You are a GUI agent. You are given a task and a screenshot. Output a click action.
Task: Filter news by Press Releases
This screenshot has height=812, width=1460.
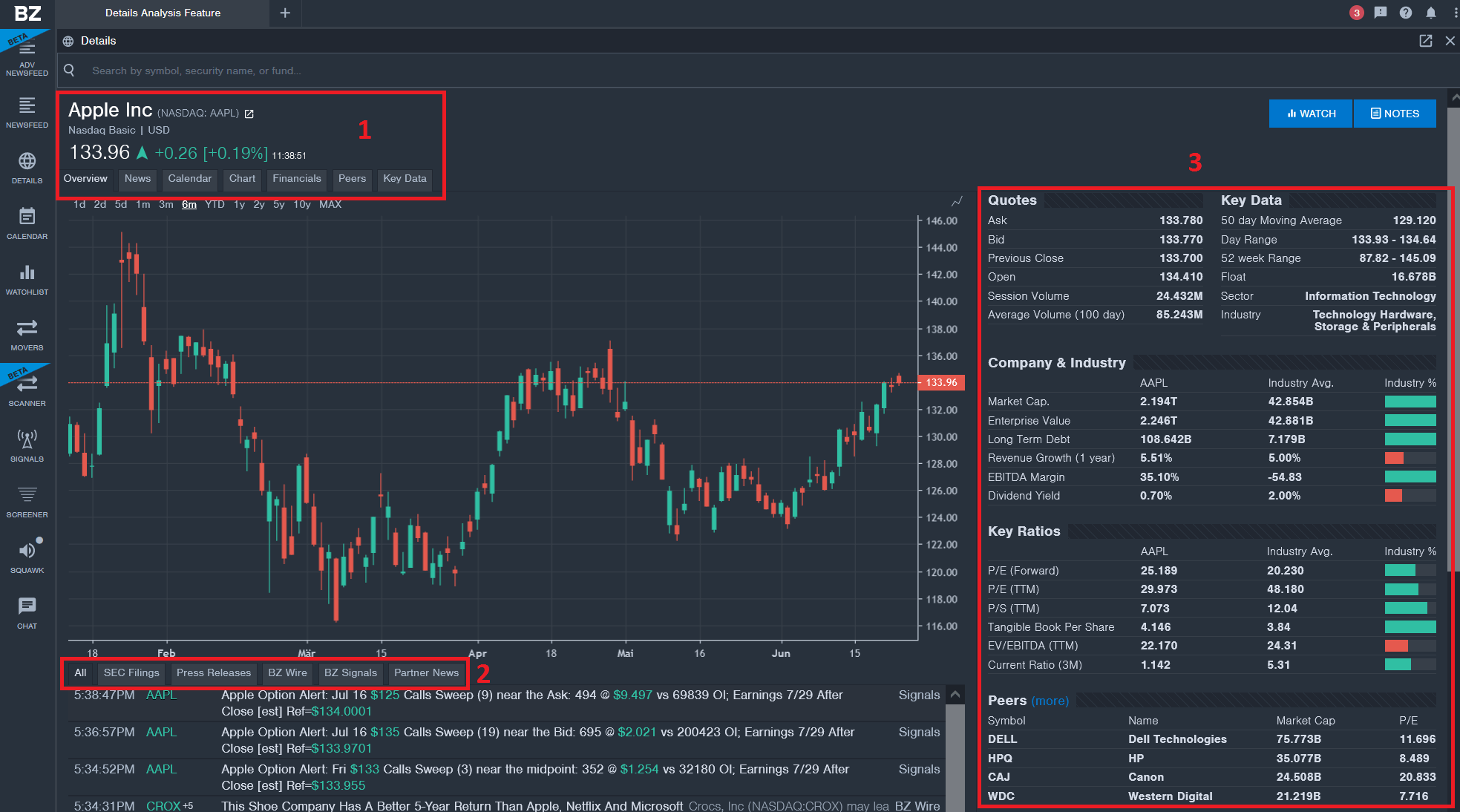(214, 673)
